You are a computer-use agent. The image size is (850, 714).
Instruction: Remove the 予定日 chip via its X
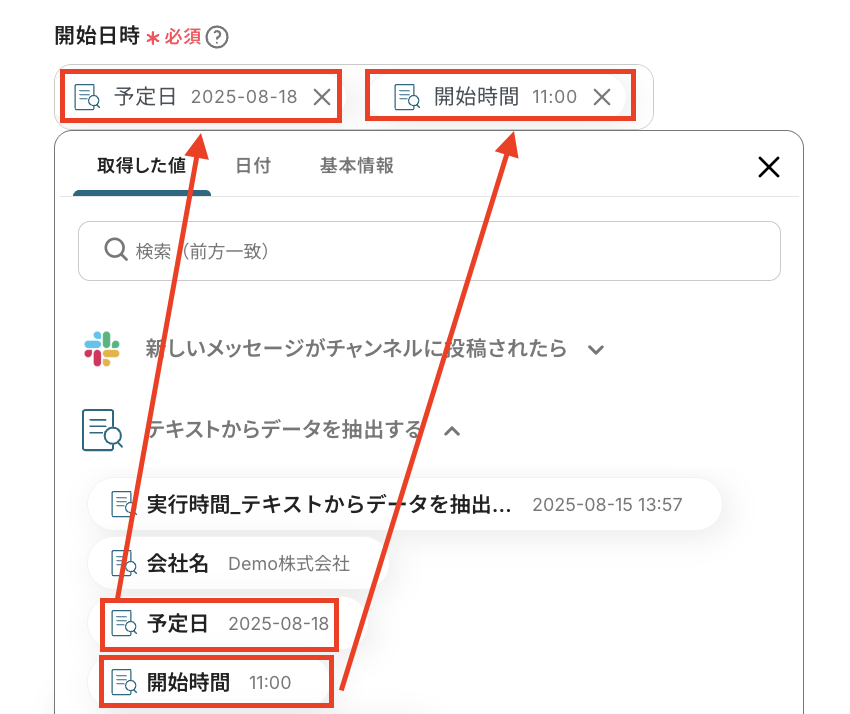[x=322, y=97]
